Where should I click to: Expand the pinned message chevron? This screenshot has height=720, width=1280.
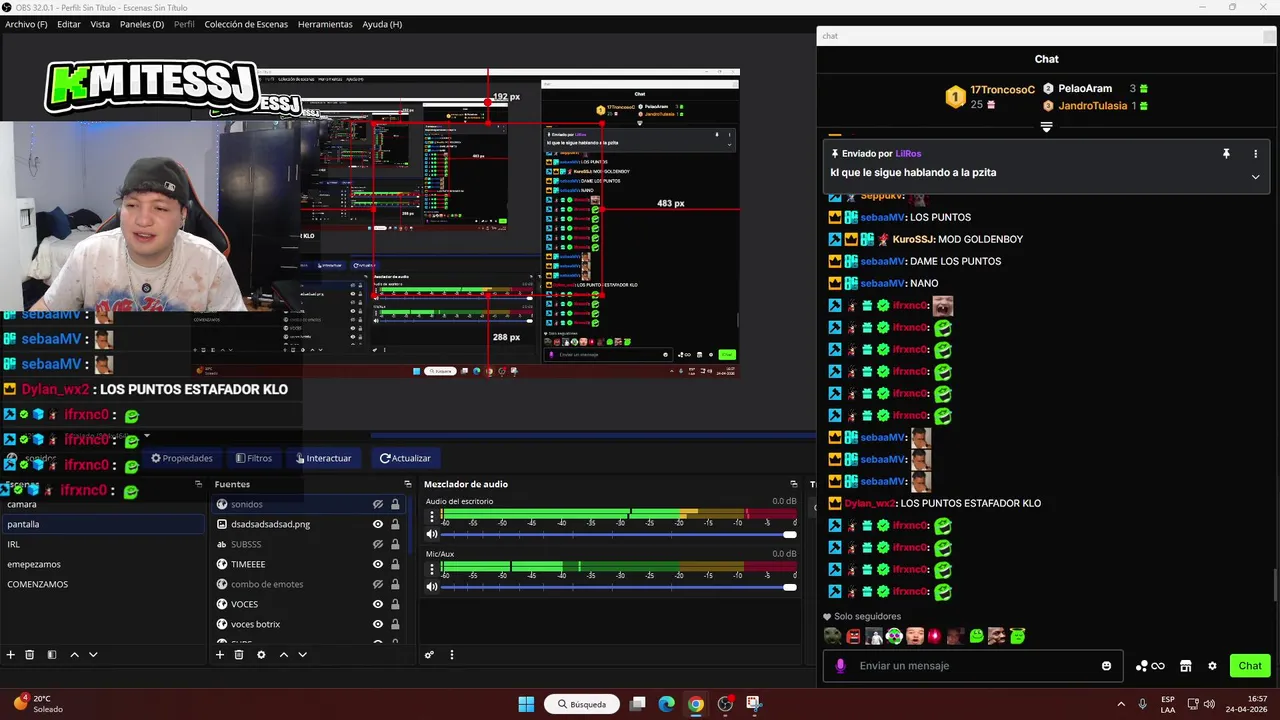point(1255,177)
